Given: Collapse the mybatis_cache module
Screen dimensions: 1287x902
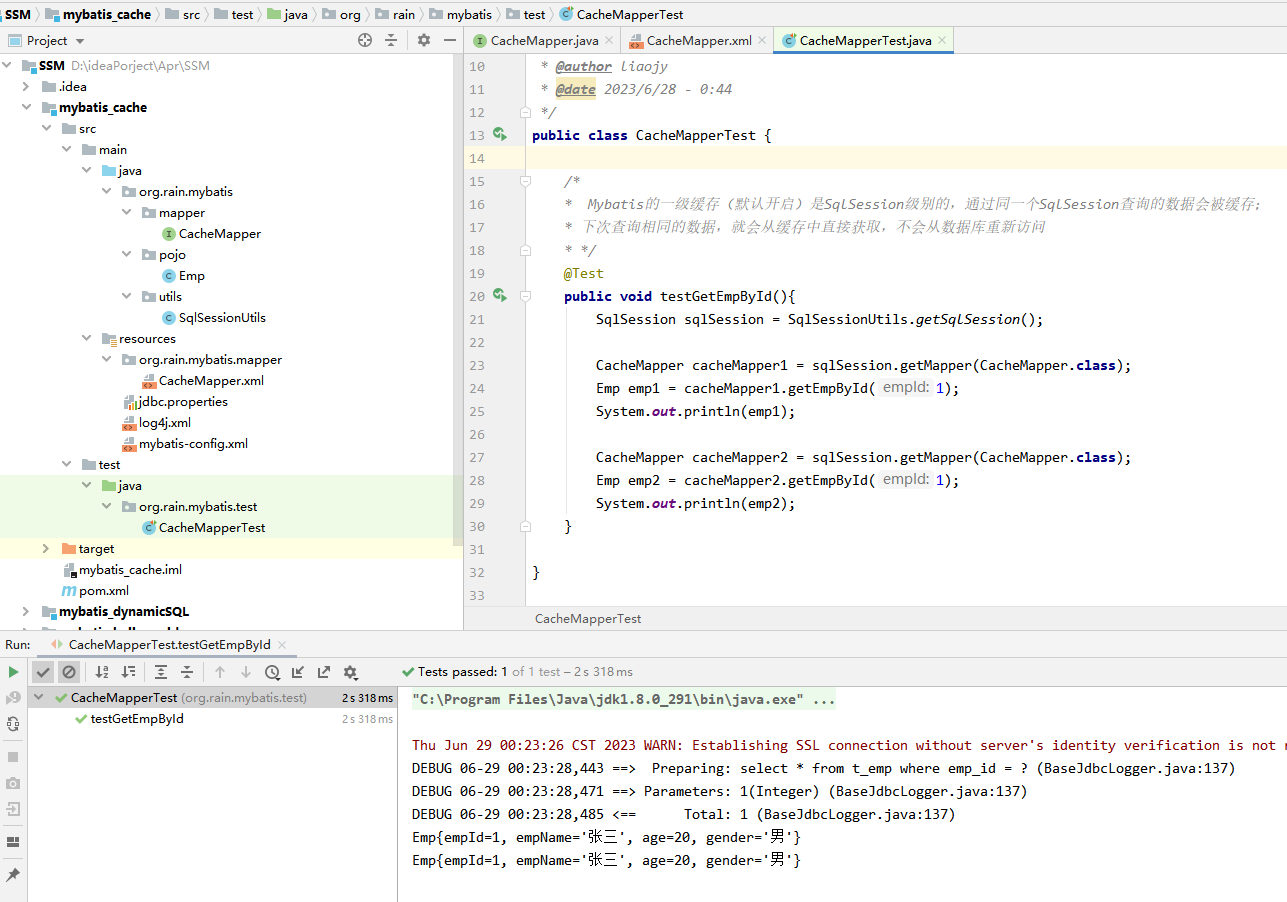Looking at the screenshot, I should (27, 107).
